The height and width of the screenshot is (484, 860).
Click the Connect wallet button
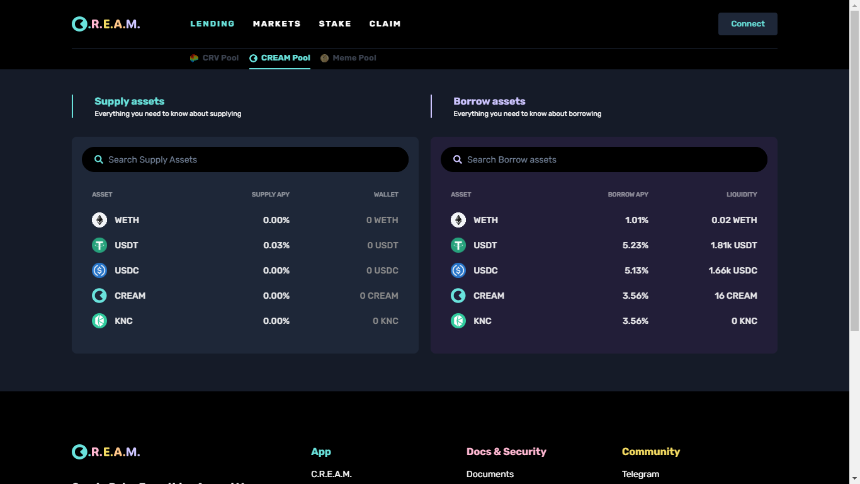pos(748,24)
